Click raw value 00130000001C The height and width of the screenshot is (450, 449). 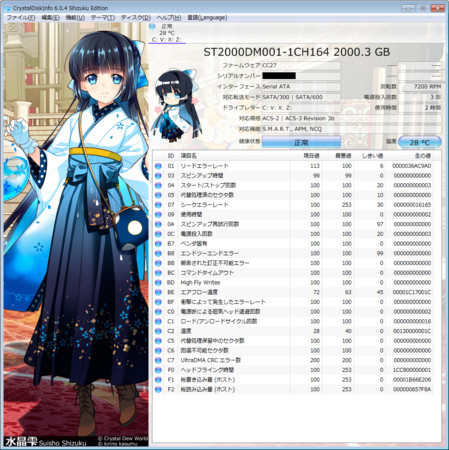(411, 331)
